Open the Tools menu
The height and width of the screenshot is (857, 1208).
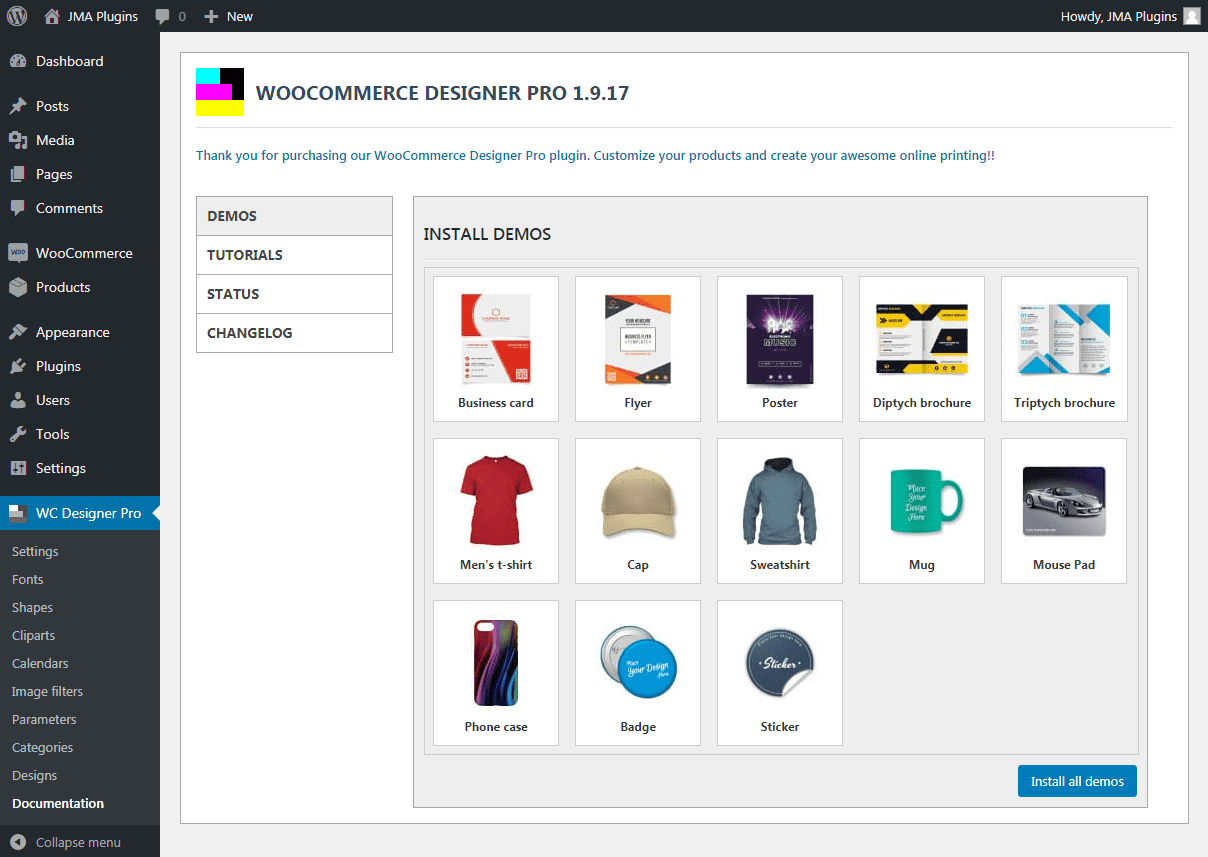tap(80, 434)
